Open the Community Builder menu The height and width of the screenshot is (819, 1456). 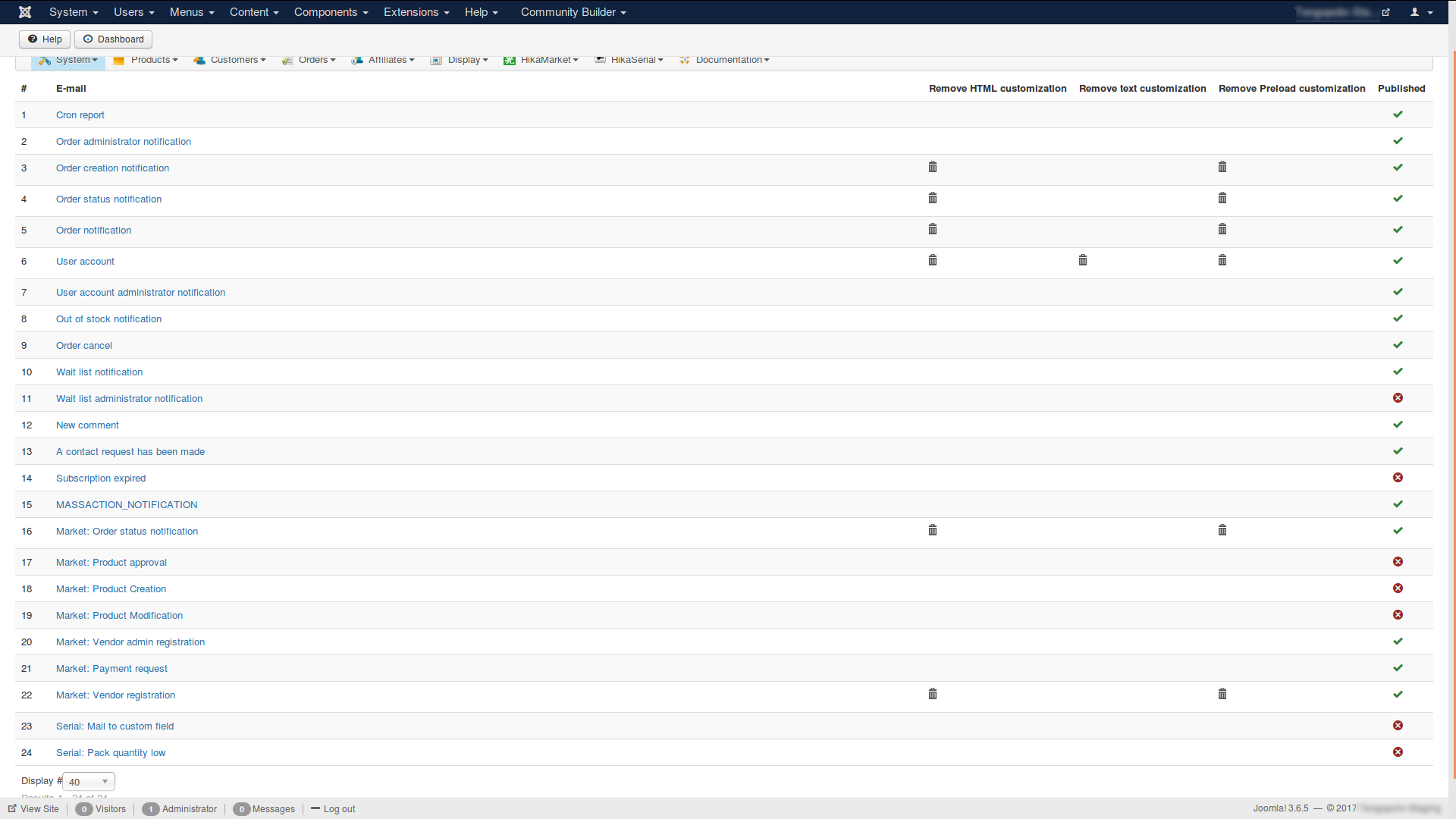point(573,12)
